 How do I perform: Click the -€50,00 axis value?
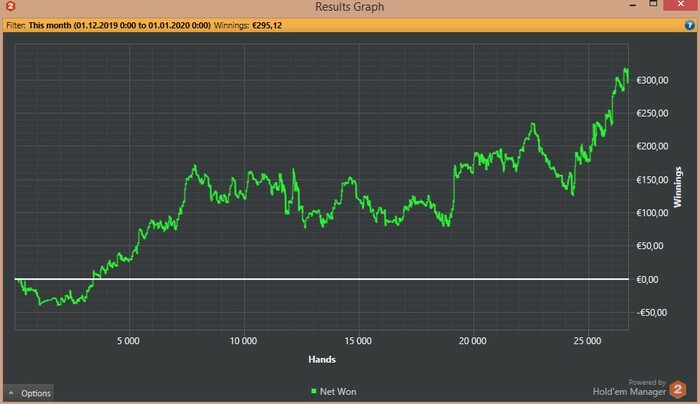tap(652, 312)
